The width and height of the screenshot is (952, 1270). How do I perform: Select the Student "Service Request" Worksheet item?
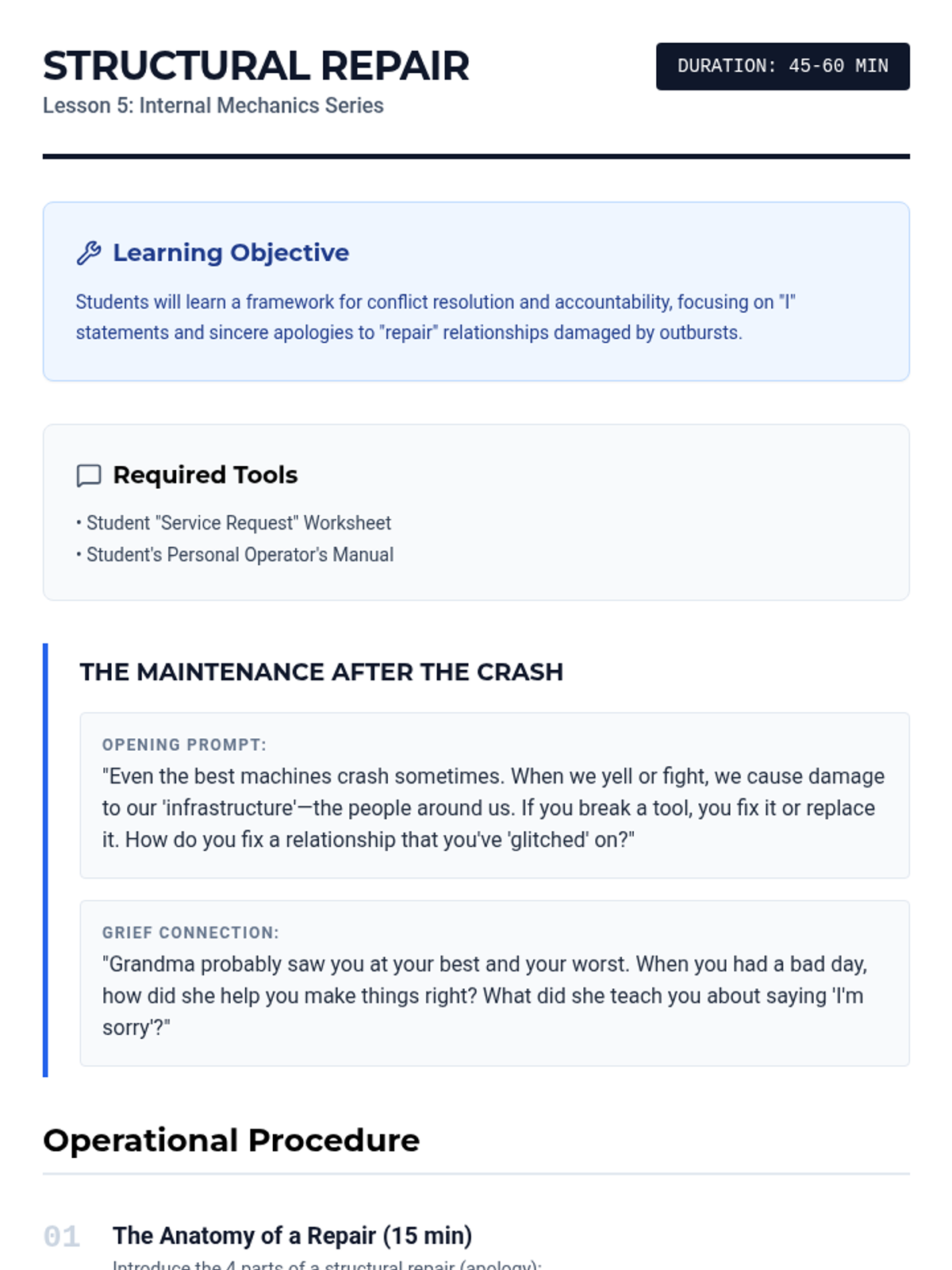click(x=234, y=523)
